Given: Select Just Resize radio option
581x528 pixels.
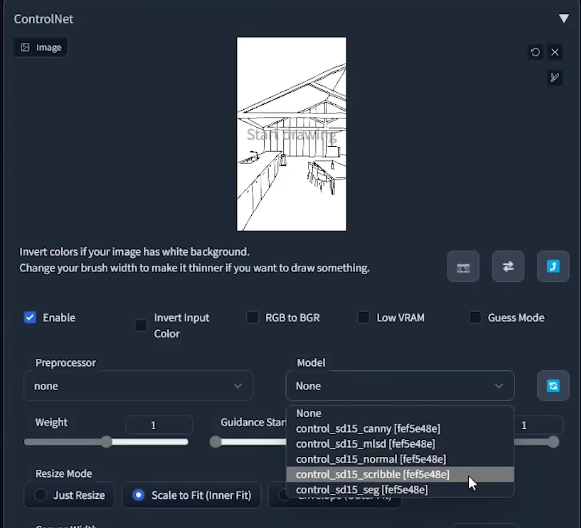Looking at the screenshot, I should (x=69, y=495).
